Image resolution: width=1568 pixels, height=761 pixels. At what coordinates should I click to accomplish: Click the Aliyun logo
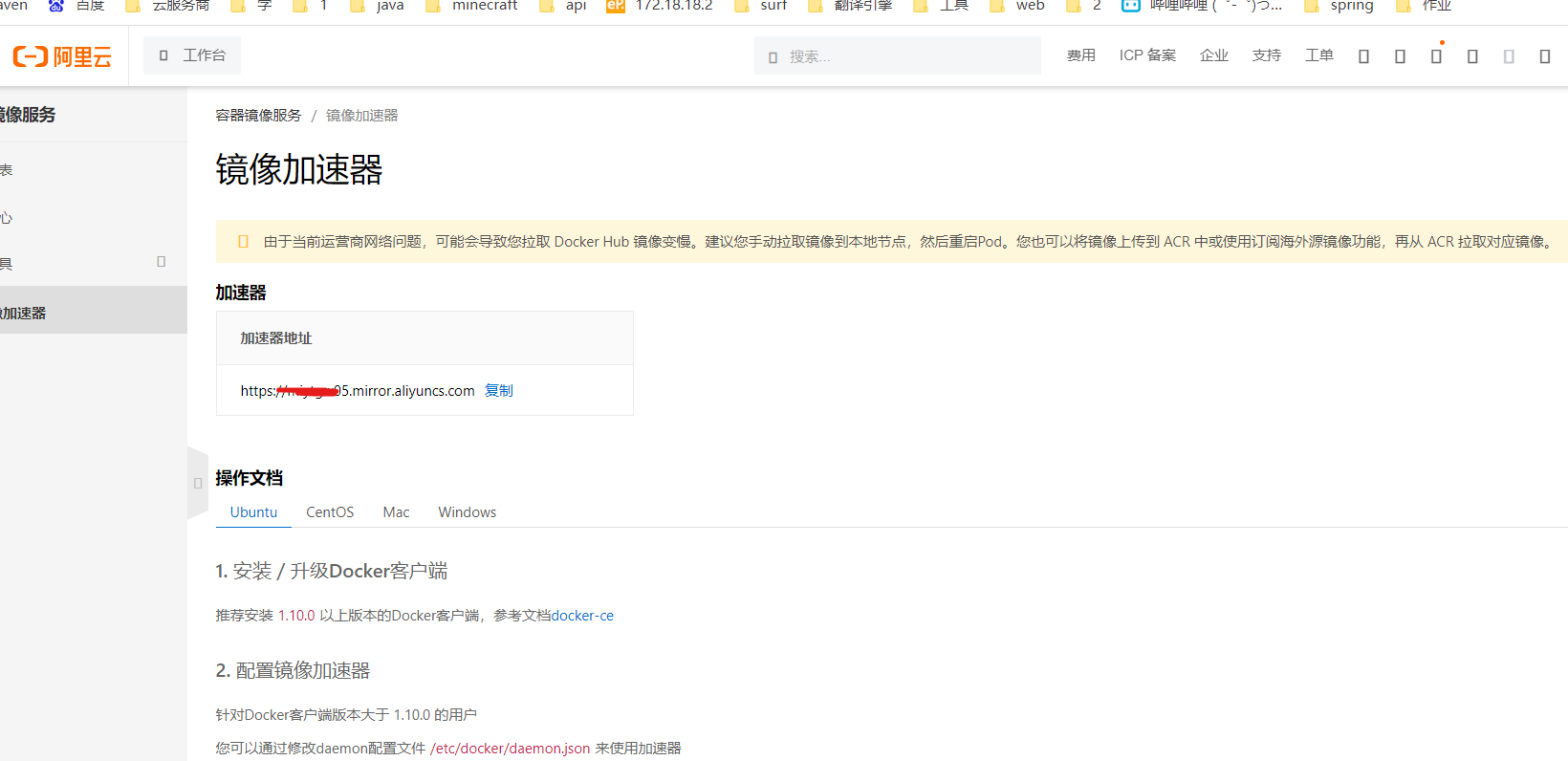pyautogui.click(x=62, y=56)
